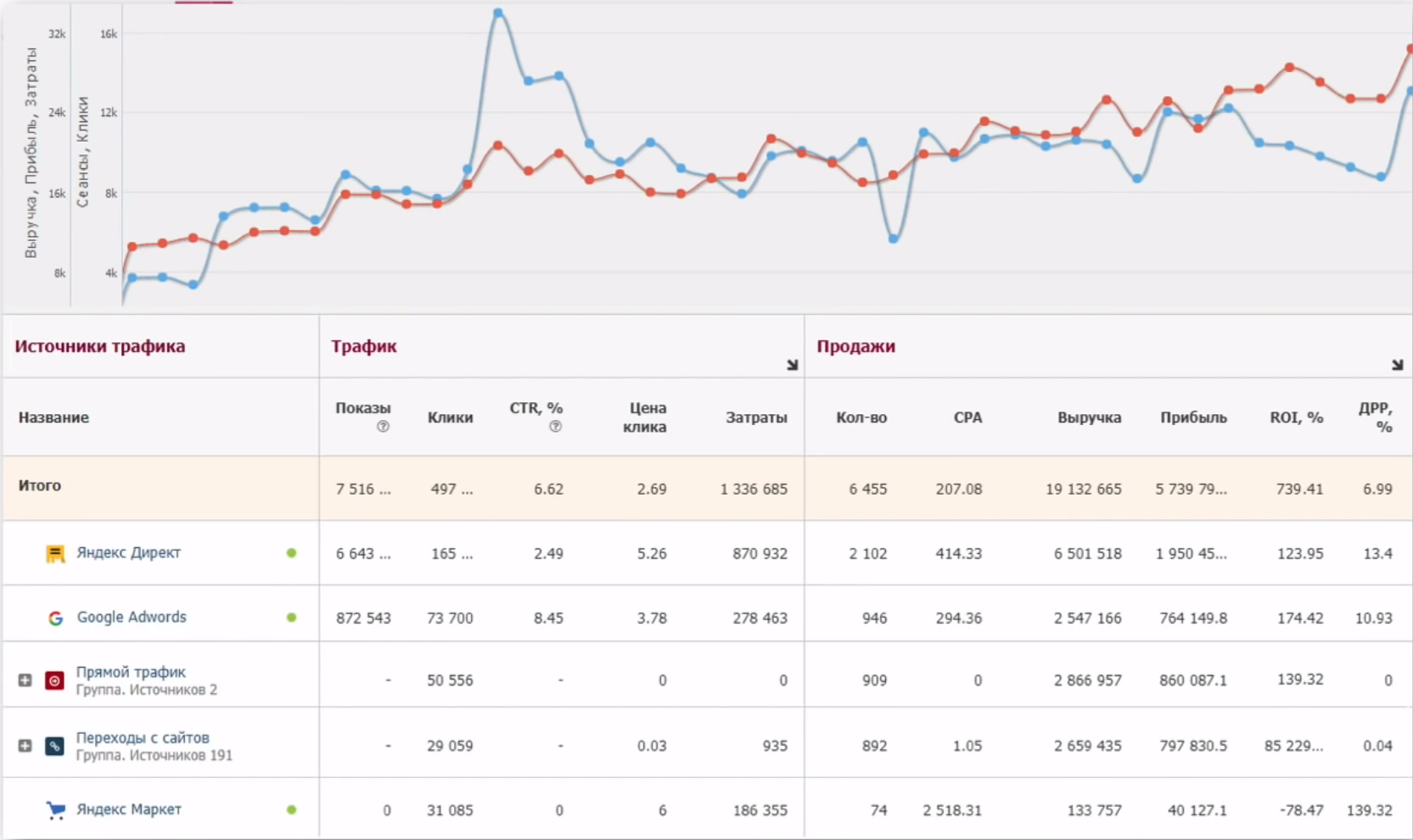Sort by the Название column header
1413x840 pixels.
pos(53,417)
